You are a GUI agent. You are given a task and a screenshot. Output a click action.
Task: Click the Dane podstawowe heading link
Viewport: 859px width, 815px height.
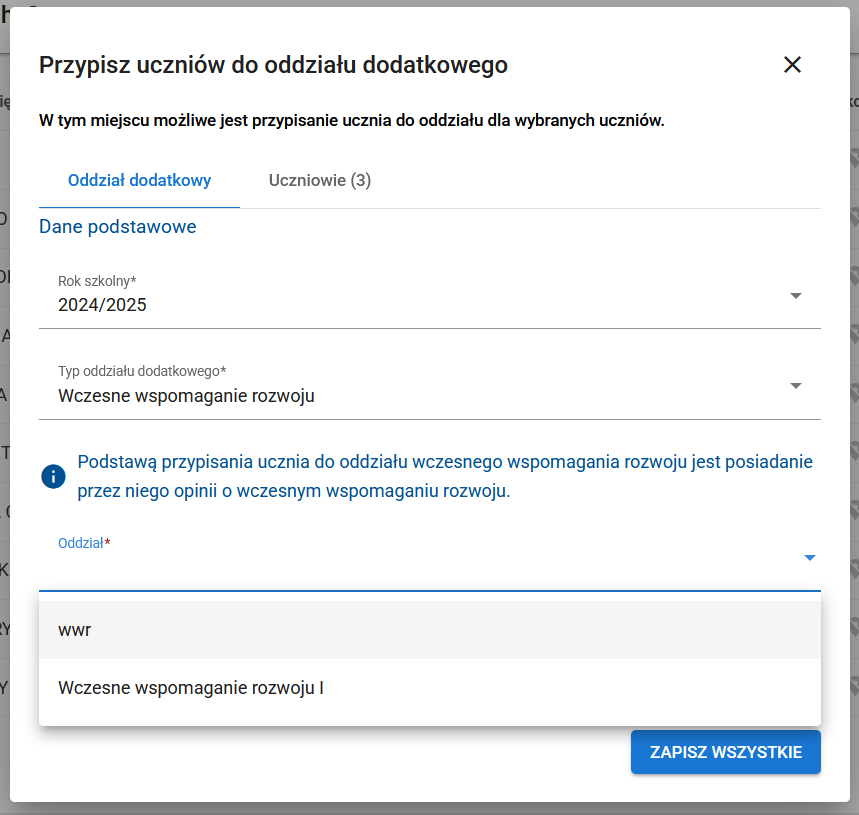(117, 226)
